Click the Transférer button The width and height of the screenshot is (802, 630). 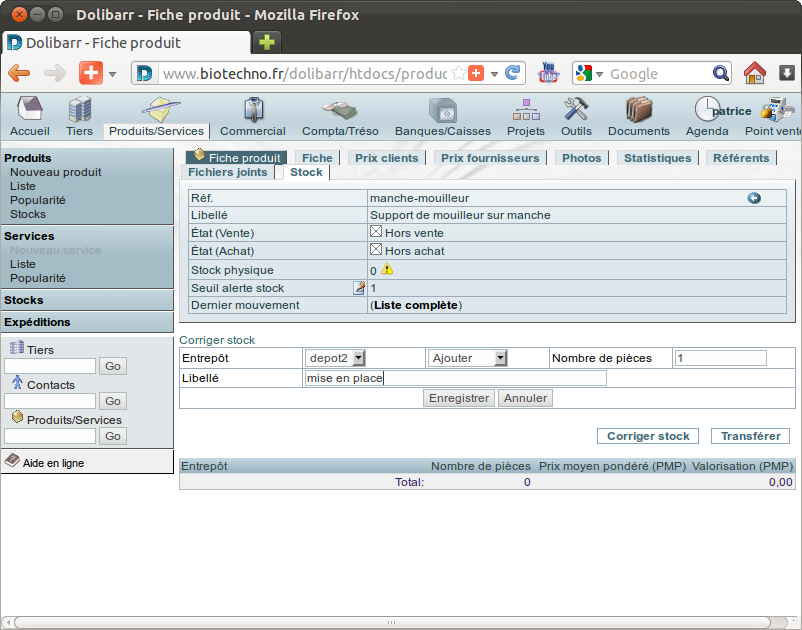pyautogui.click(x=750, y=436)
